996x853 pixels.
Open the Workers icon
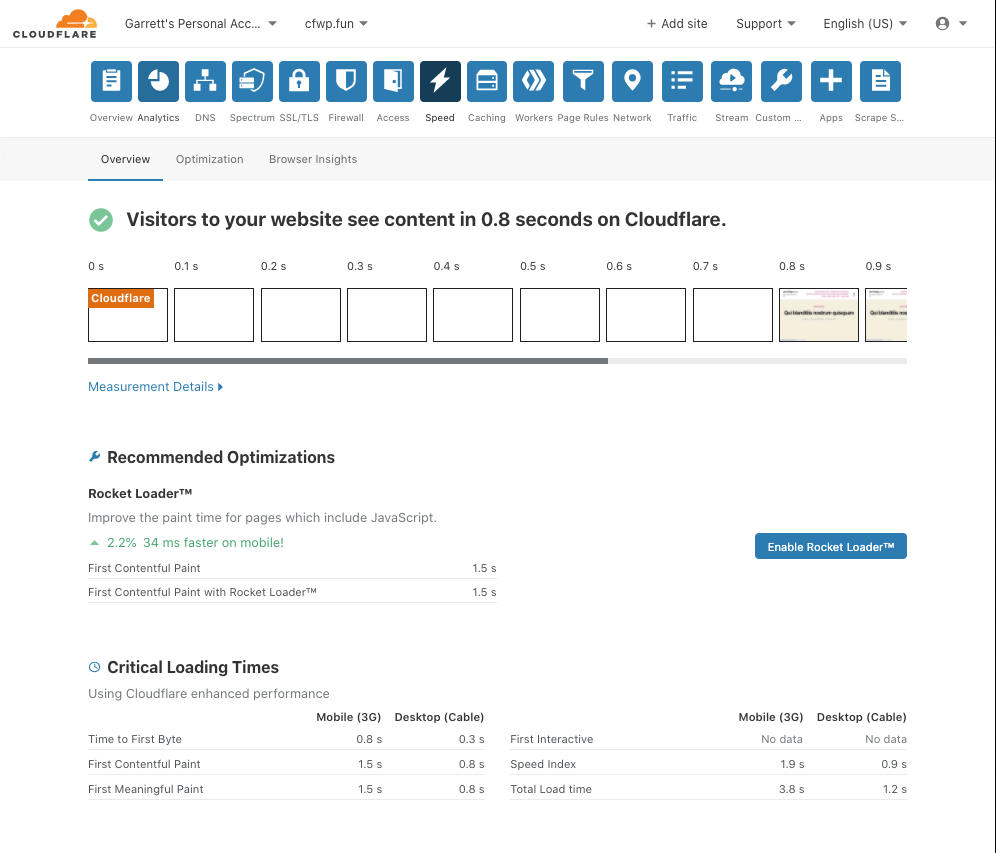(533, 81)
